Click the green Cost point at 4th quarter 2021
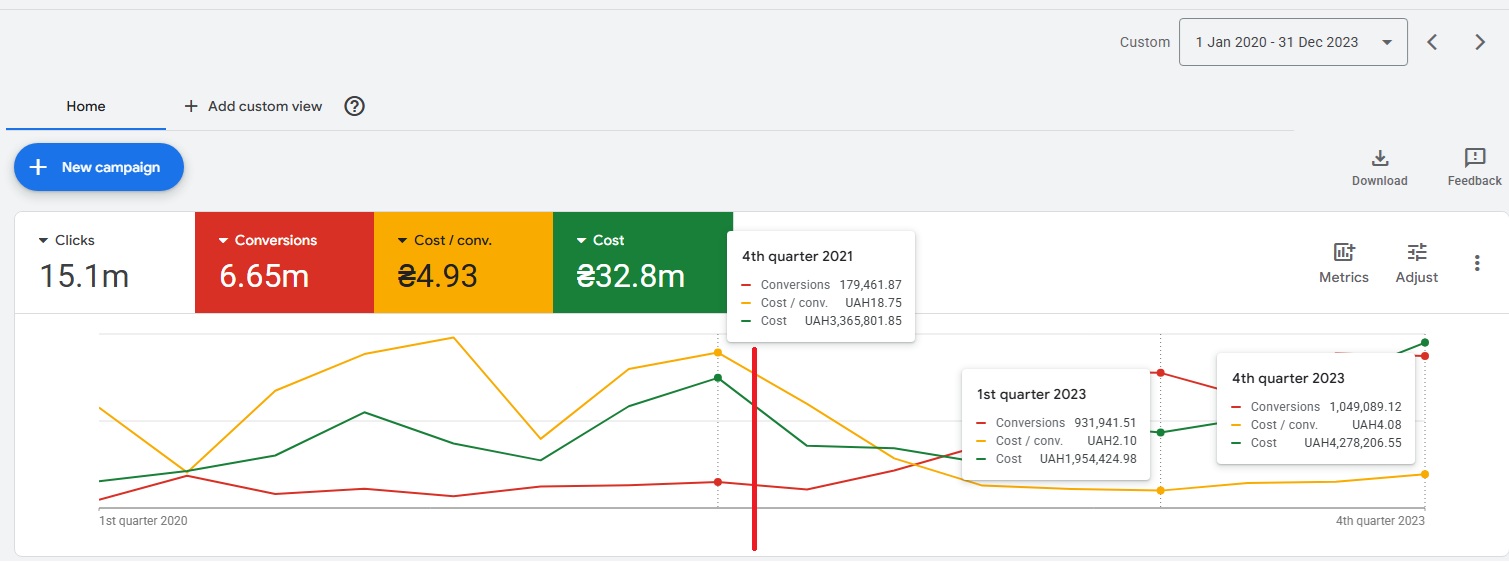 click(718, 378)
